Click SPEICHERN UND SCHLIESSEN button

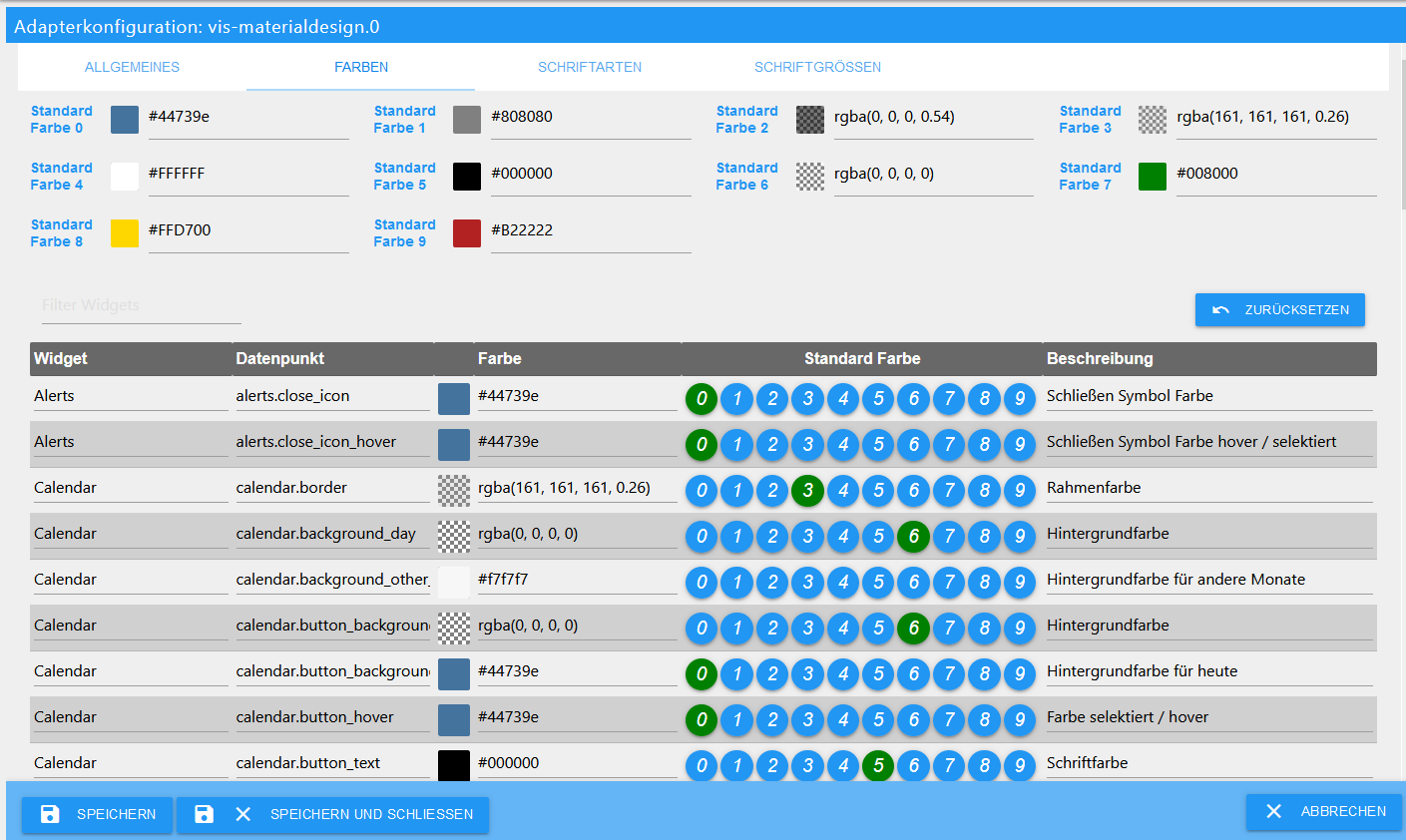pyautogui.click(x=332, y=814)
